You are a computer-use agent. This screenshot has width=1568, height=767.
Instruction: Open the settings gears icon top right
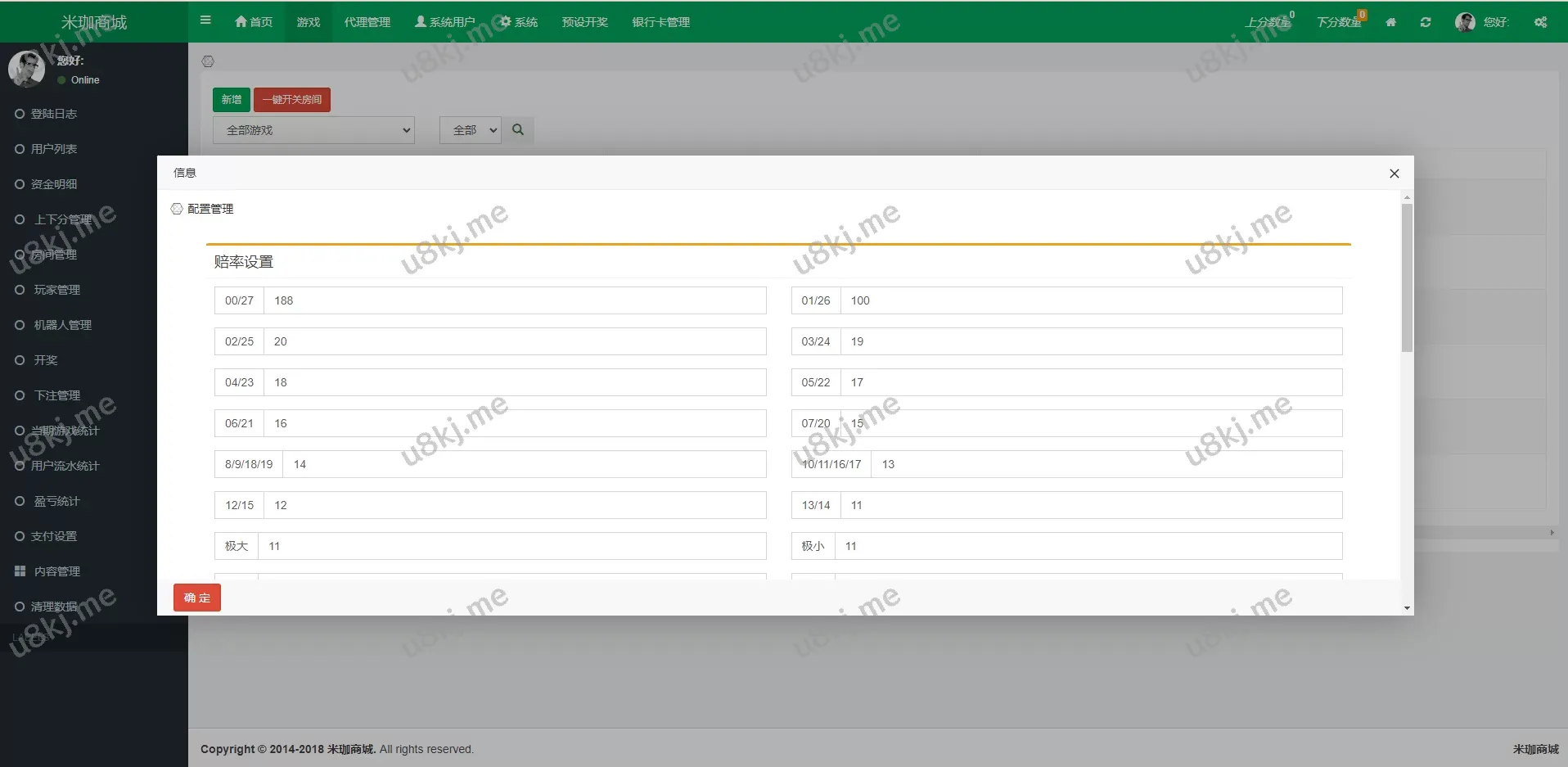(1540, 22)
